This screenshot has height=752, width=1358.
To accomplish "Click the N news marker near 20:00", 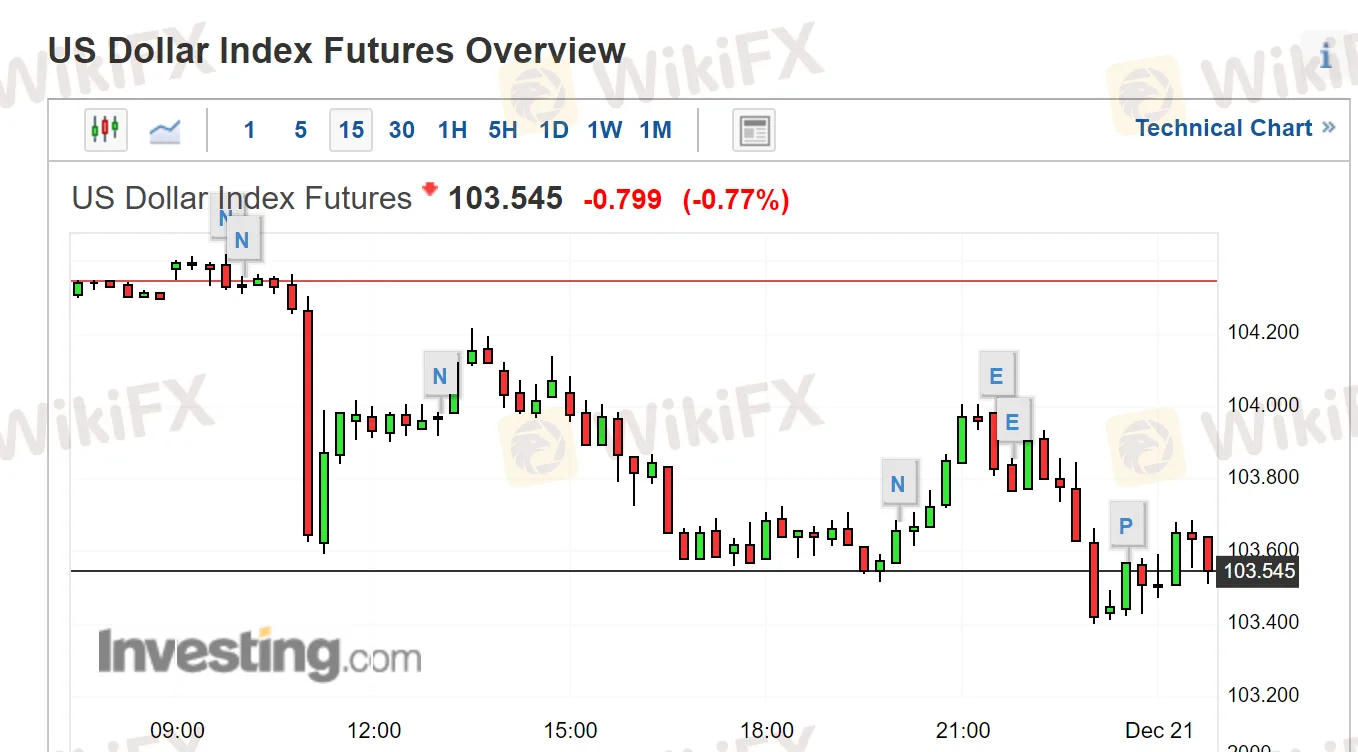I will click(897, 484).
